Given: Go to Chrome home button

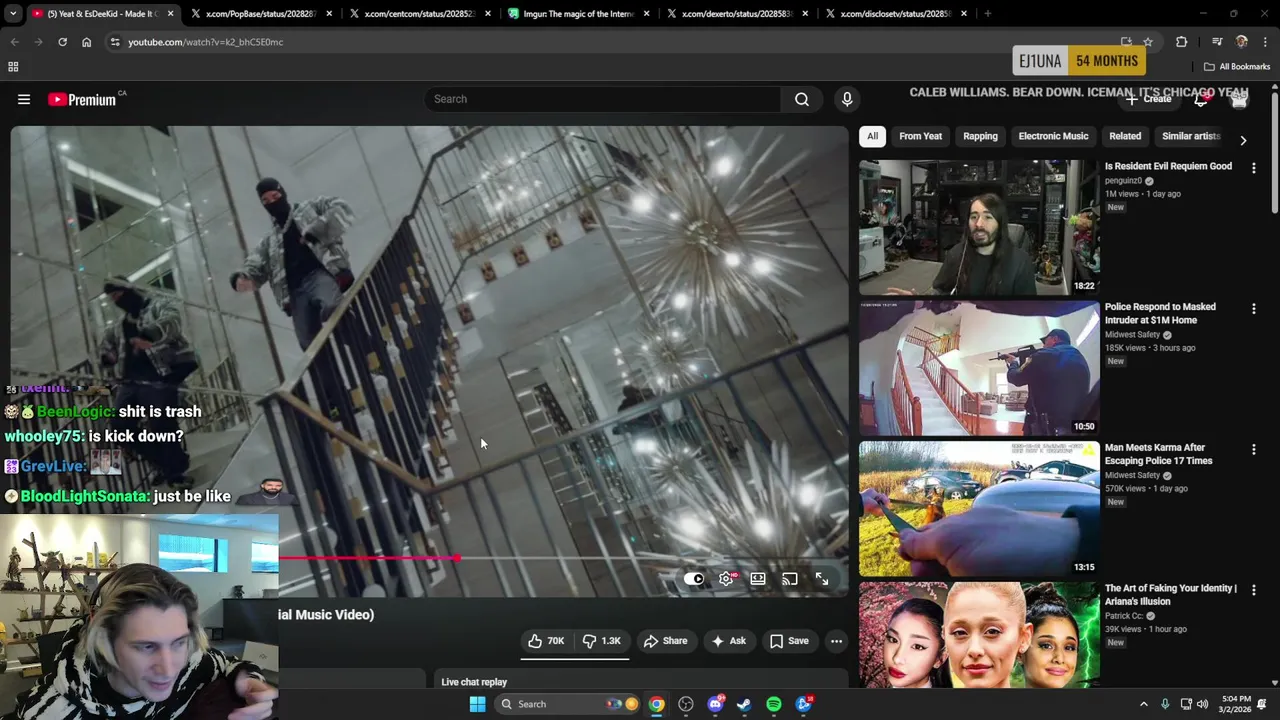Looking at the screenshot, I should (x=86, y=42).
